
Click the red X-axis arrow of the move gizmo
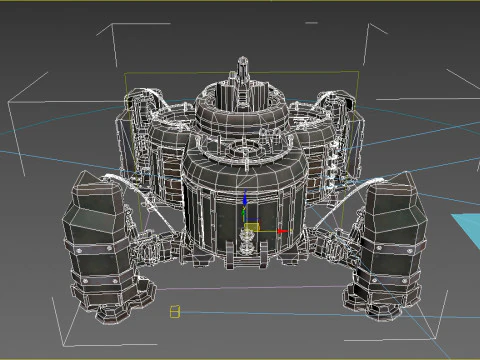point(283,231)
